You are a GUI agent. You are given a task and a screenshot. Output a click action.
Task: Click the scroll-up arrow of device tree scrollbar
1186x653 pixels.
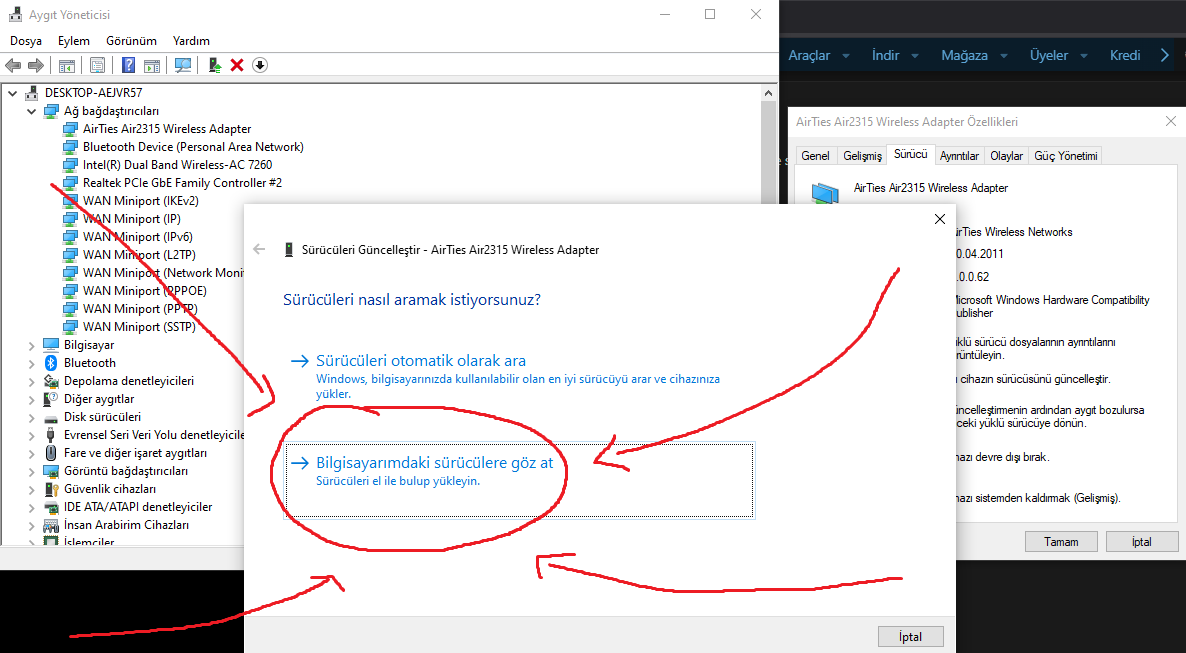(768, 93)
